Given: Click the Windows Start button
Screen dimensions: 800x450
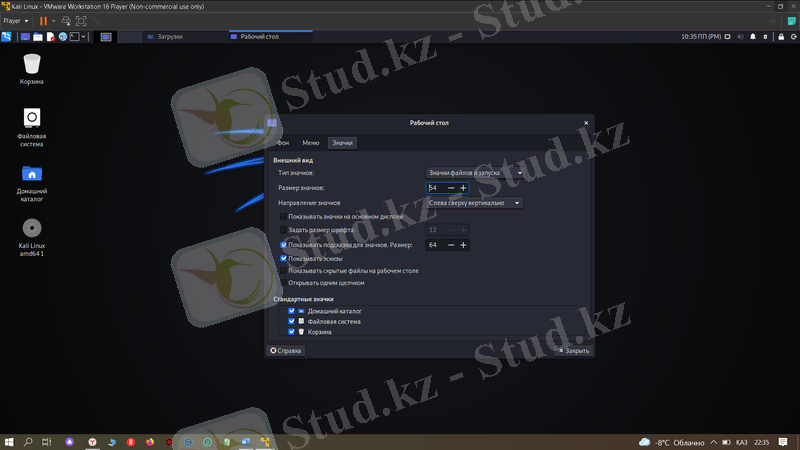Looking at the screenshot, I should click(x=9, y=441).
